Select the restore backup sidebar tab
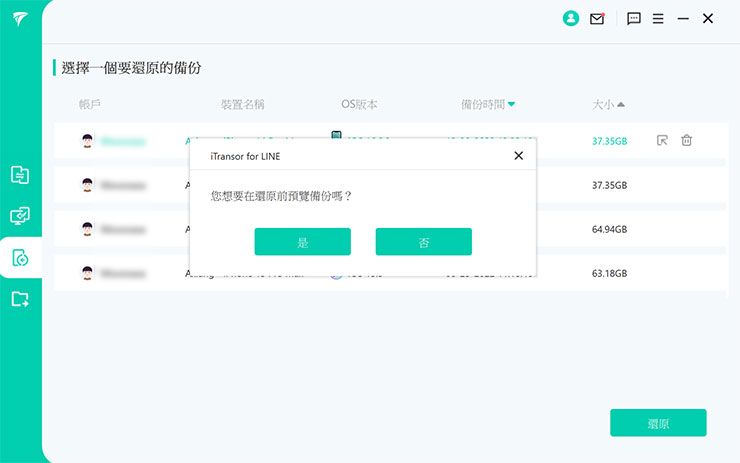This screenshot has width=740, height=463. (20, 258)
